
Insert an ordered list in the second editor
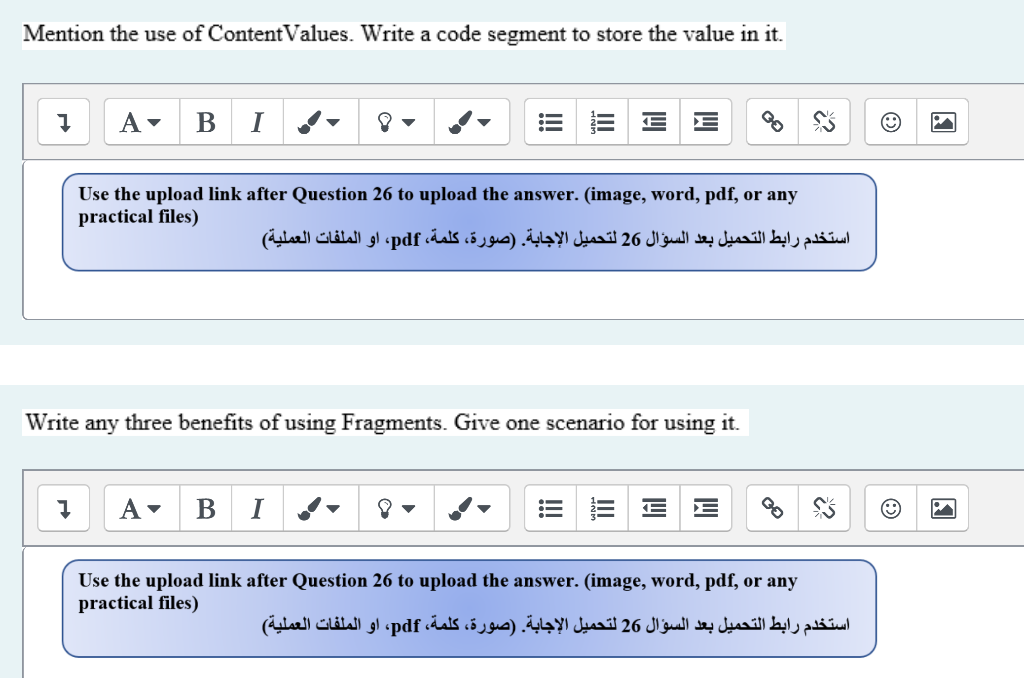[602, 508]
